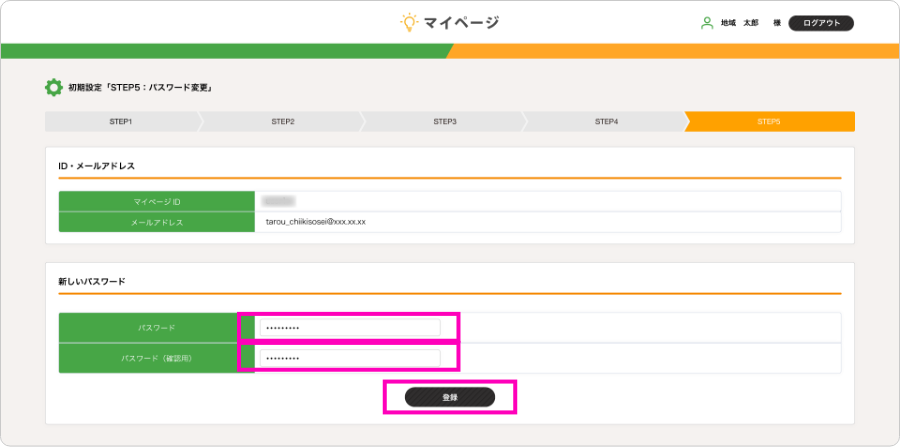
Task: Go to the STEP4 progress step
Action: (607, 122)
